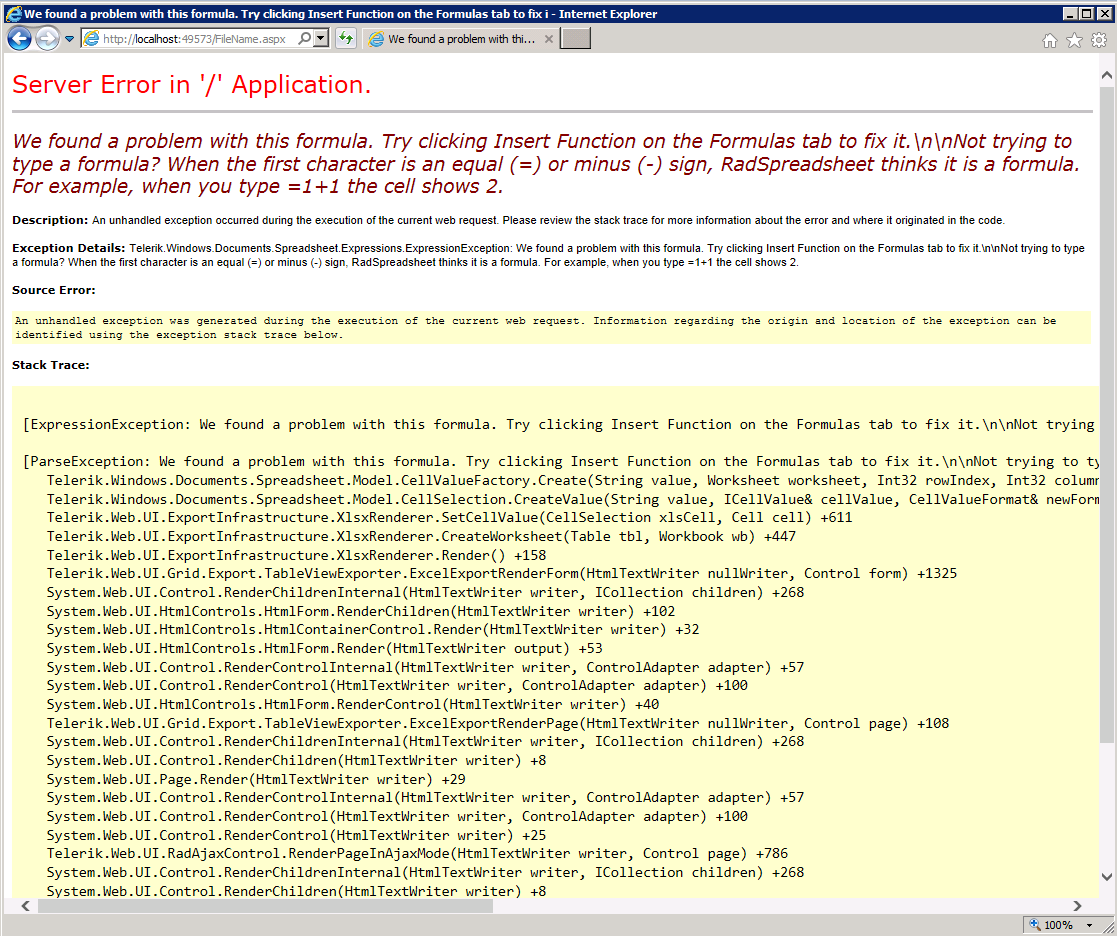Click the browser Back arrow button
1117x936 pixels.
pyautogui.click(x=19, y=38)
